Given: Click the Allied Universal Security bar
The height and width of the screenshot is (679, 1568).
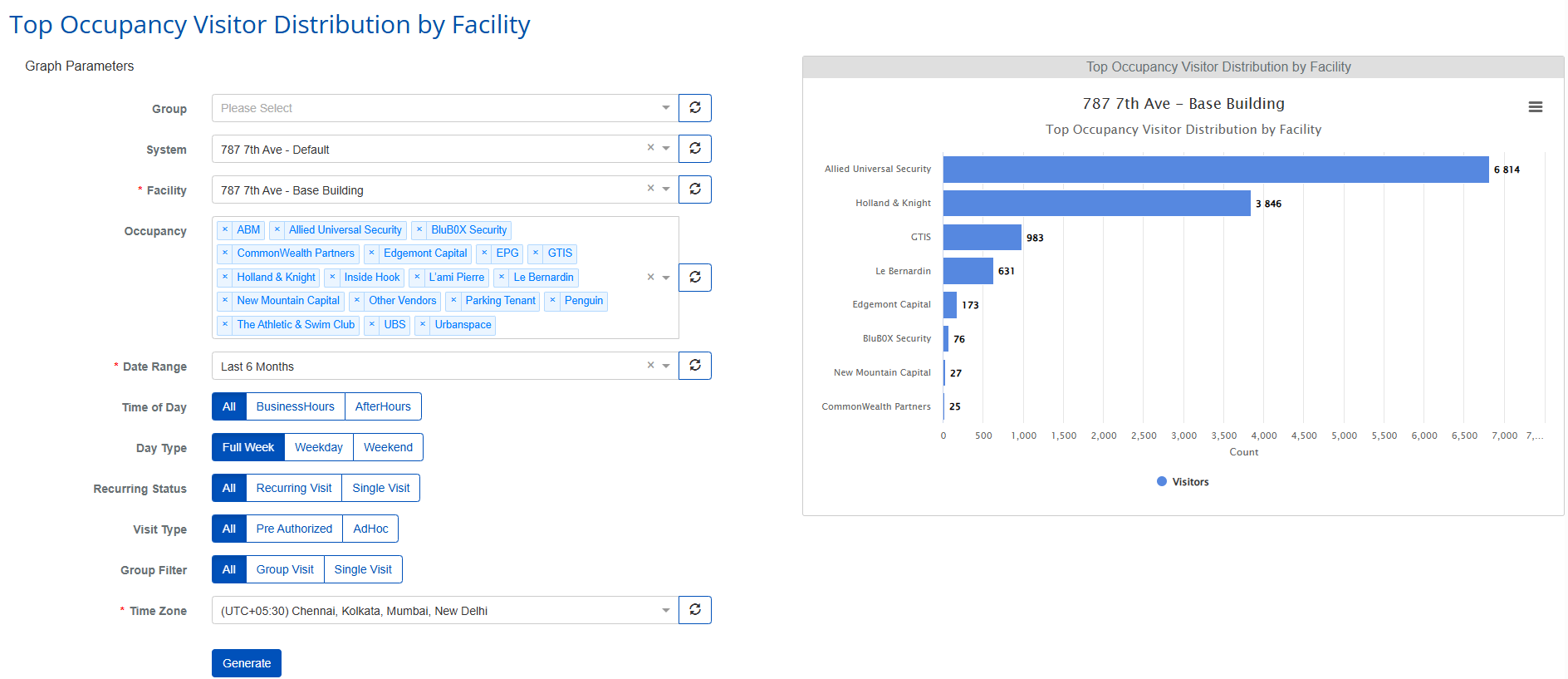Looking at the screenshot, I should 1216,170.
